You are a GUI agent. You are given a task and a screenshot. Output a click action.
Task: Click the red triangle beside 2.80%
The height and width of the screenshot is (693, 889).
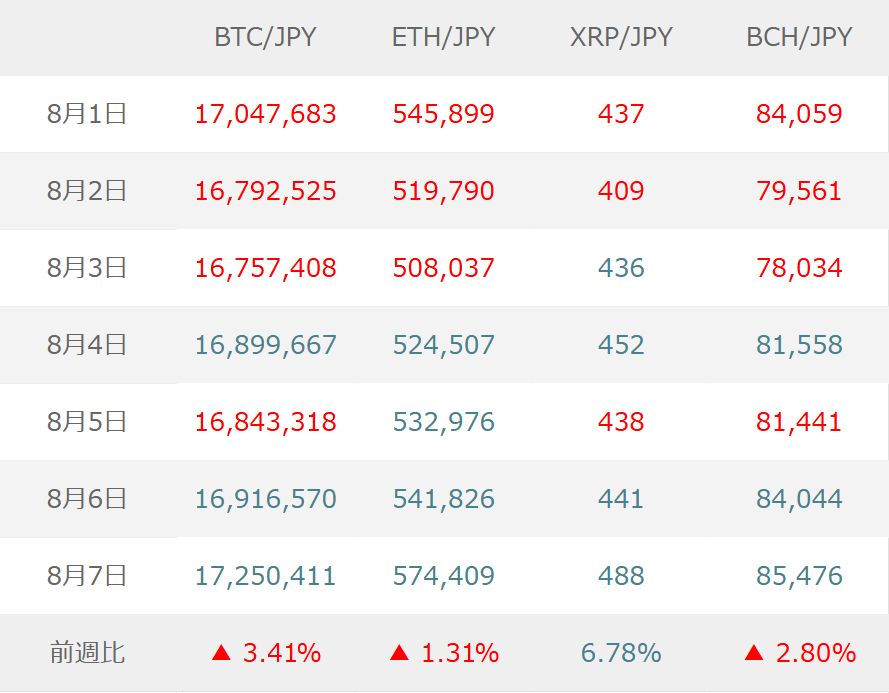tap(754, 654)
